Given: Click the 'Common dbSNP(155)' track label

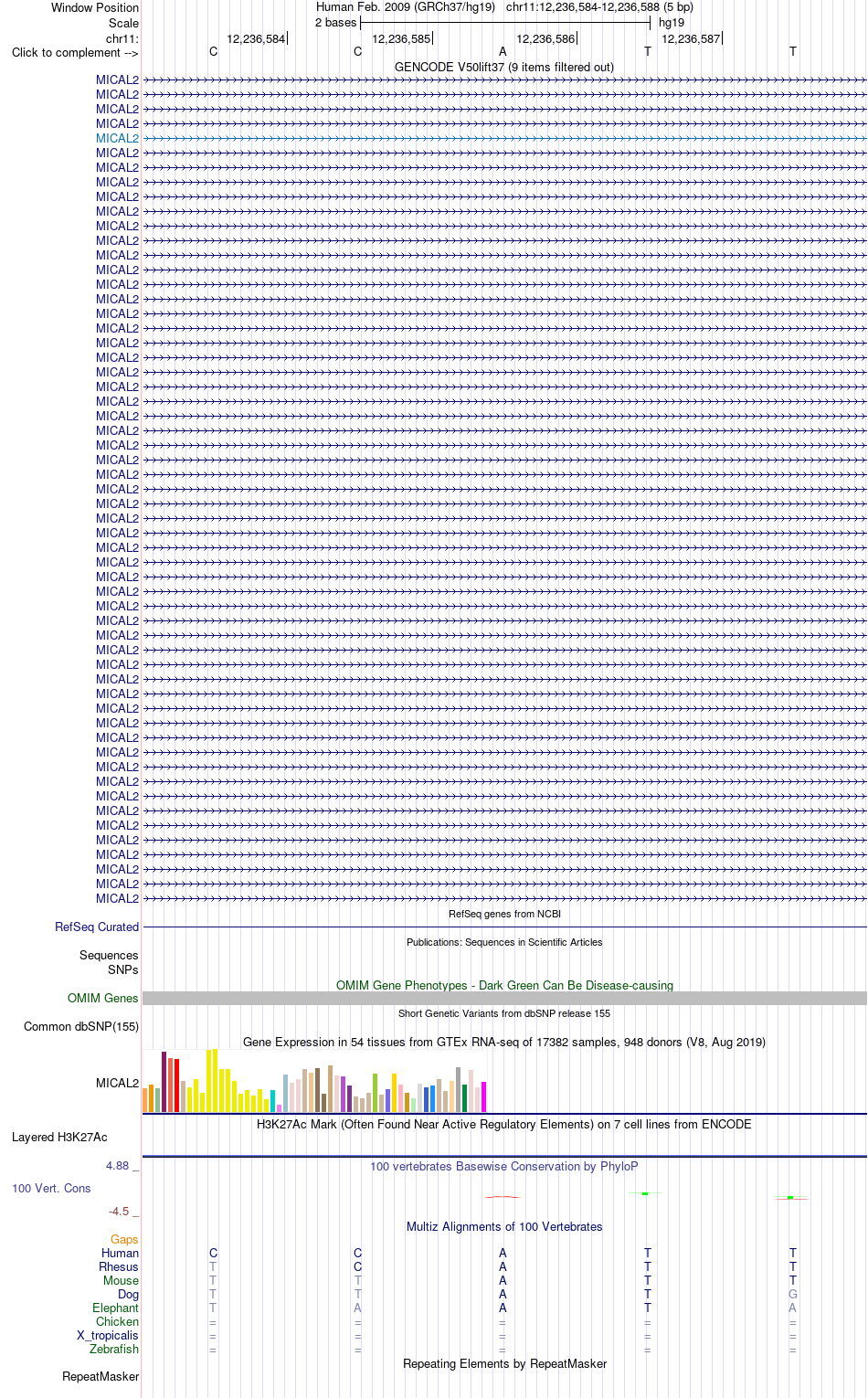Looking at the screenshot, I should pyautogui.click(x=81, y=1026).
